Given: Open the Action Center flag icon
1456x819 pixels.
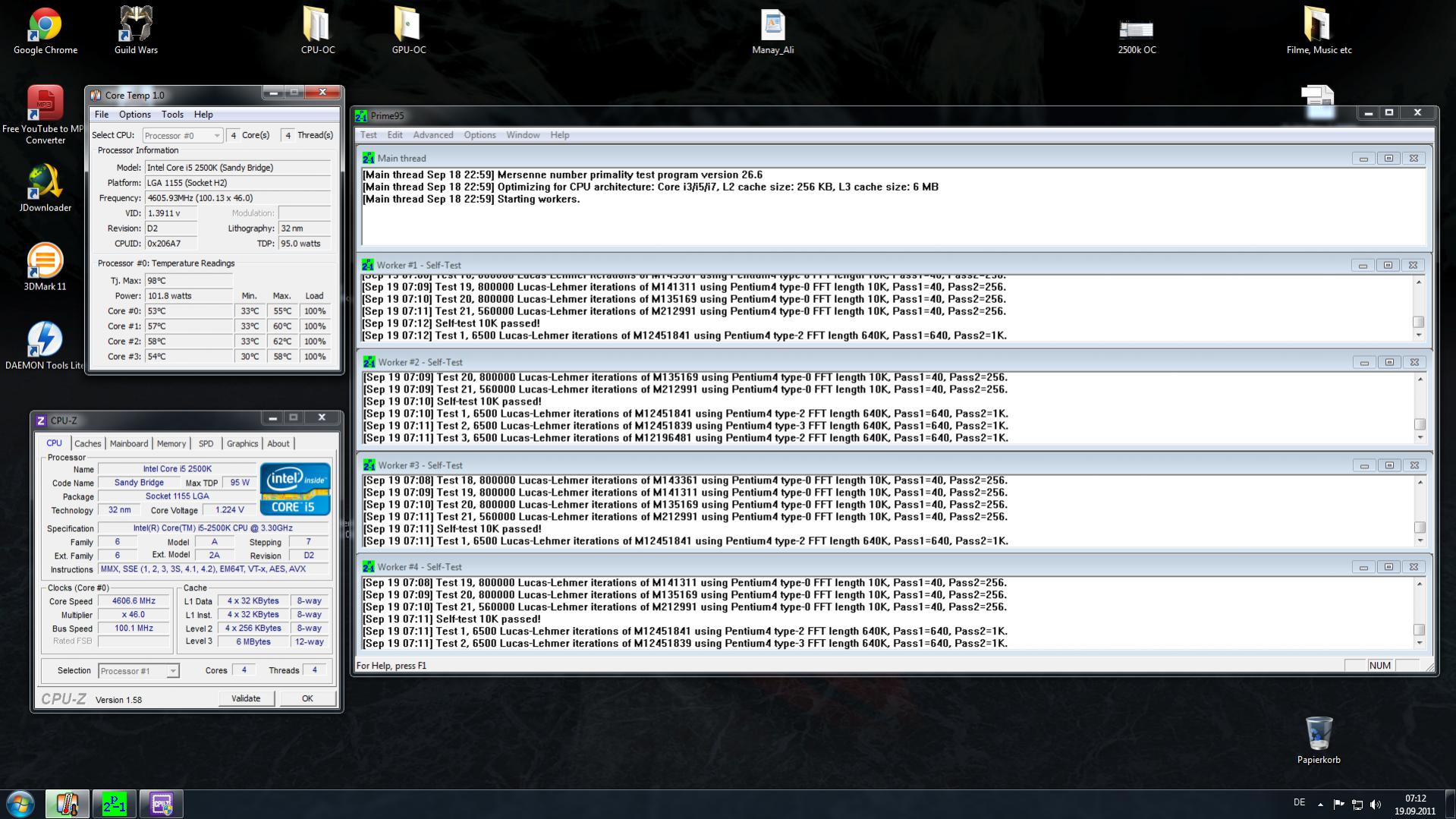Looking at the screenshot, I should 1338,805.
